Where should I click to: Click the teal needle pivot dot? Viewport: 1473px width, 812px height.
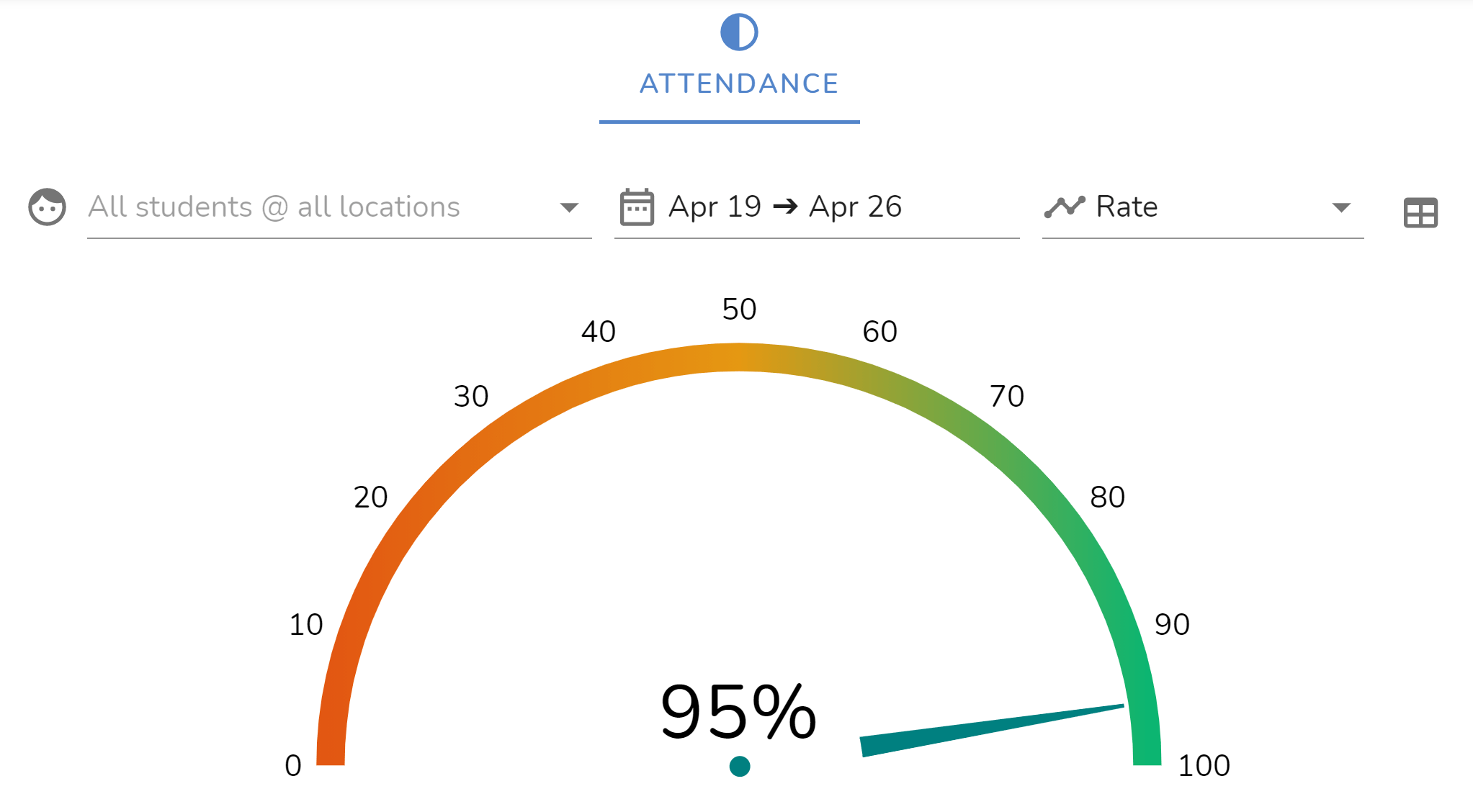(740, 766)
